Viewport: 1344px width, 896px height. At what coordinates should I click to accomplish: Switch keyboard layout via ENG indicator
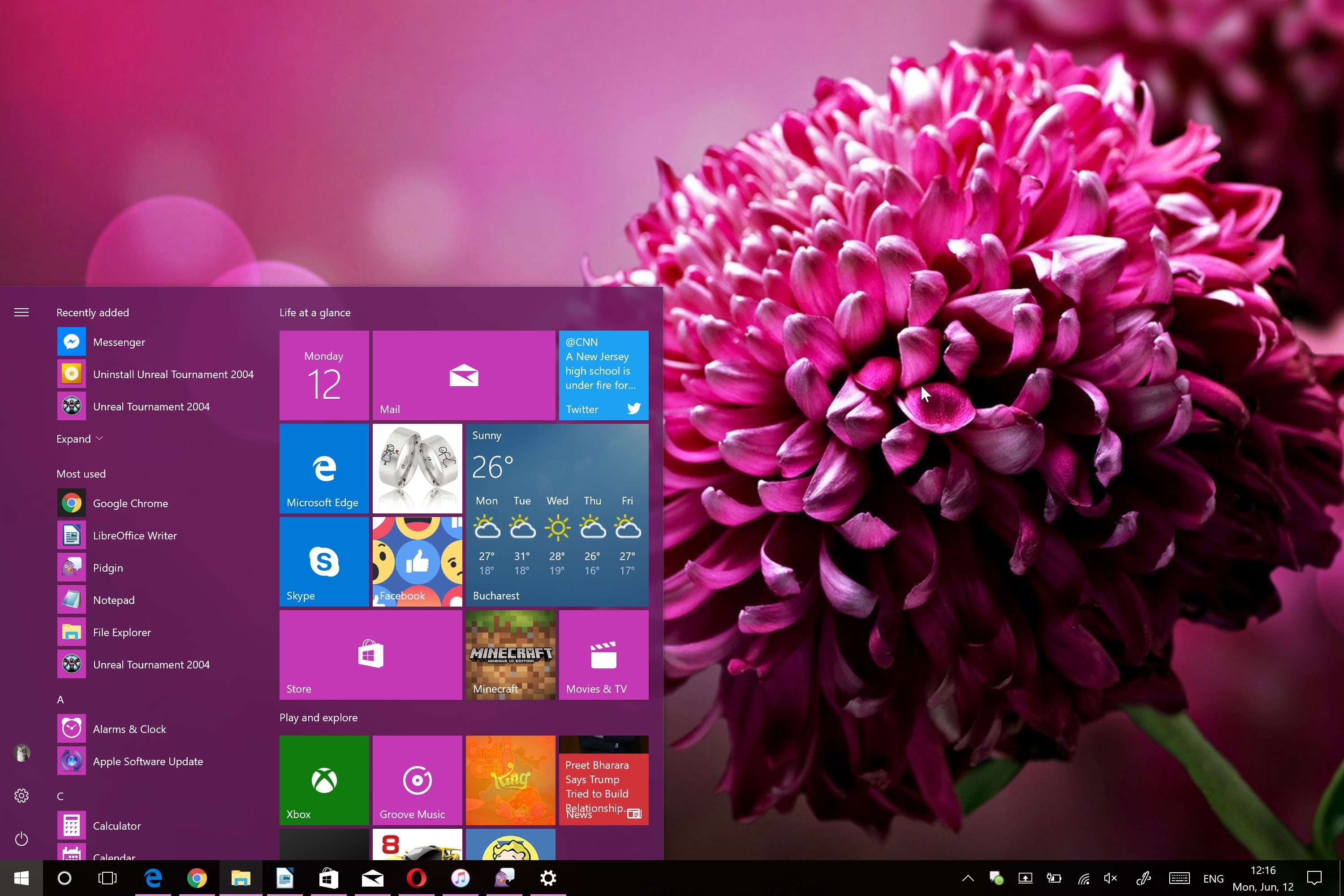tap(1213, 878)
